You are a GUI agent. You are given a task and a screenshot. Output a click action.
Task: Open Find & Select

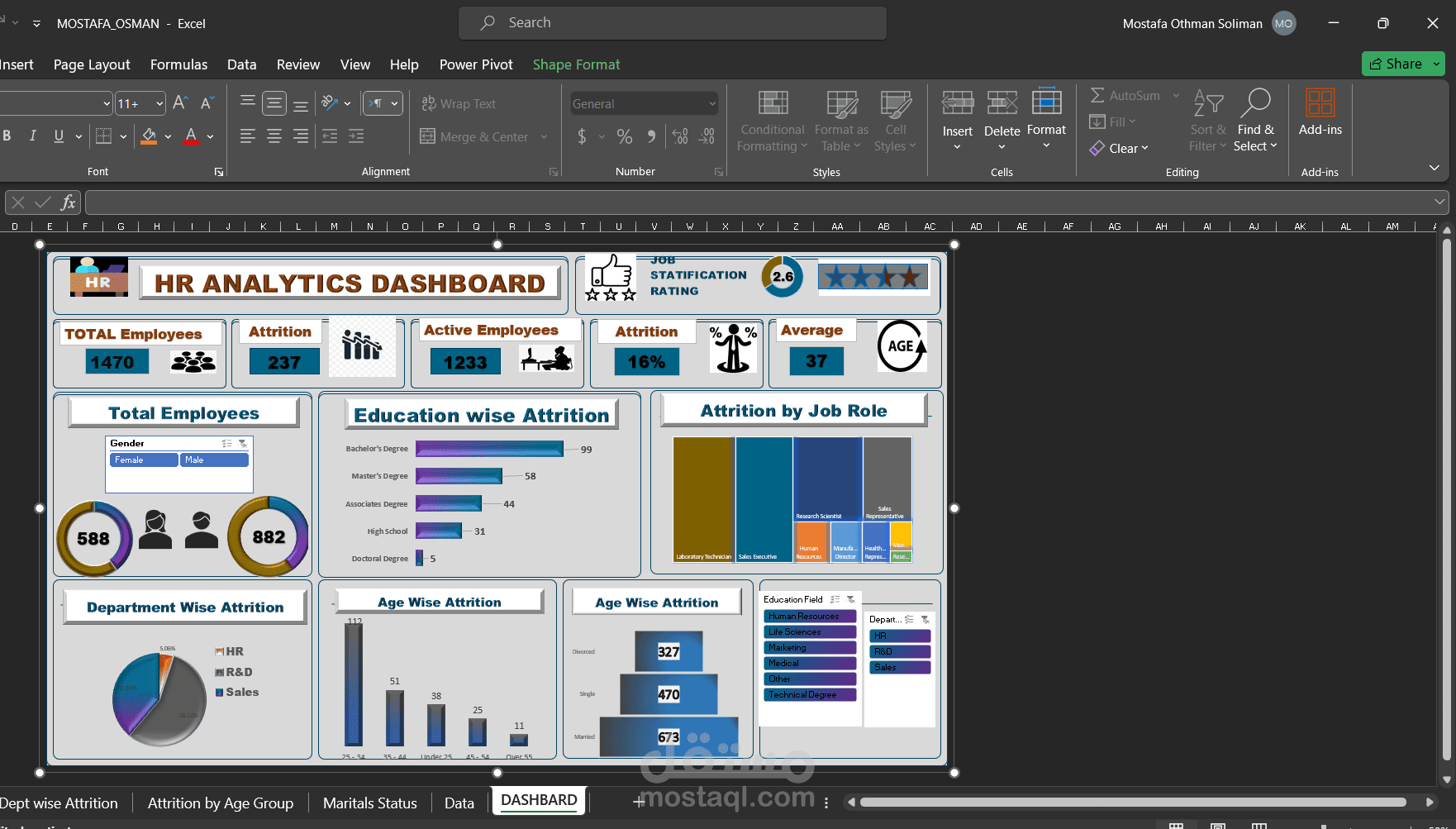(x=1255, y=120)
